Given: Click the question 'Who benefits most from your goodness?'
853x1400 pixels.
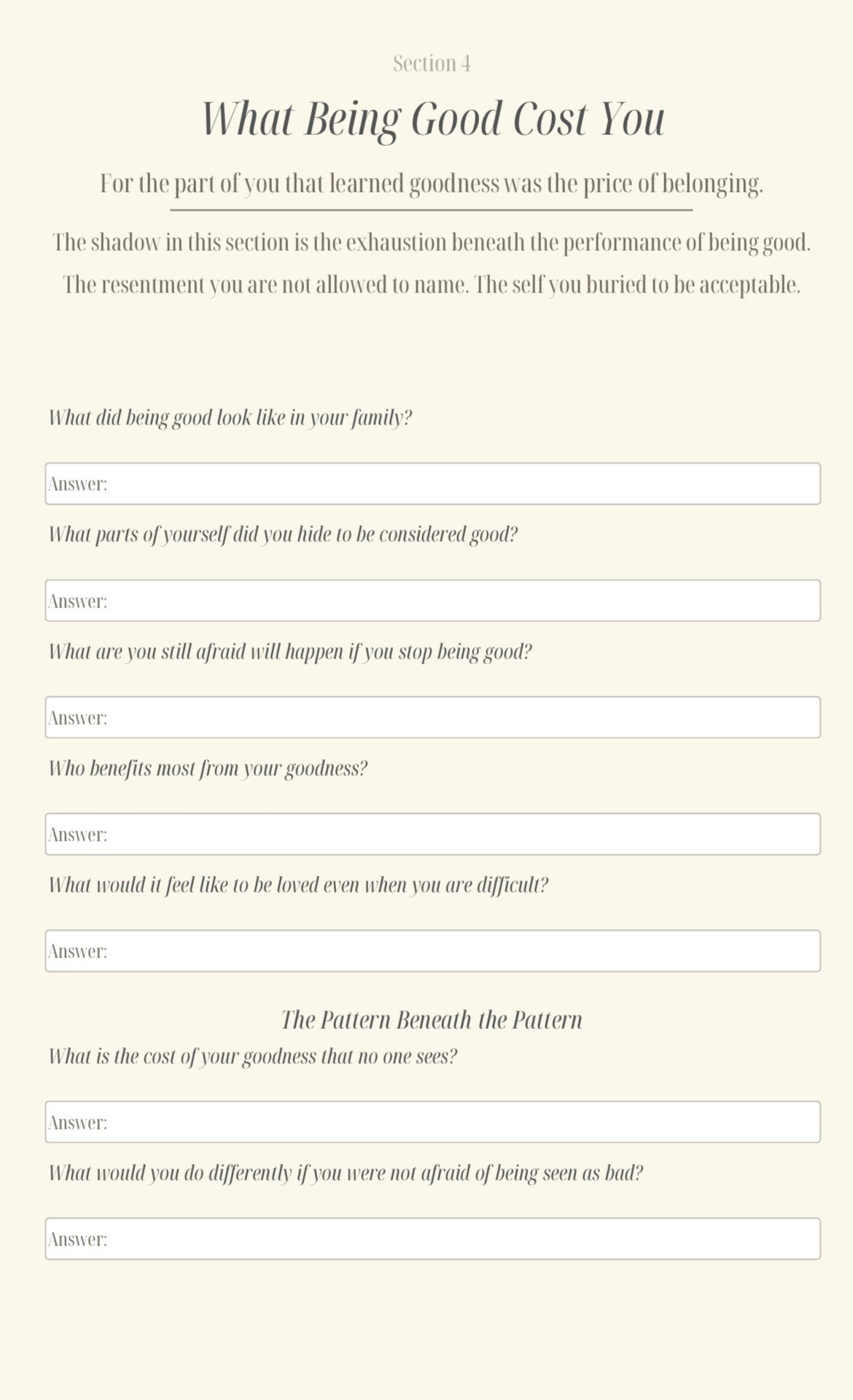Looking at the screenshot, I should [208, 769].
